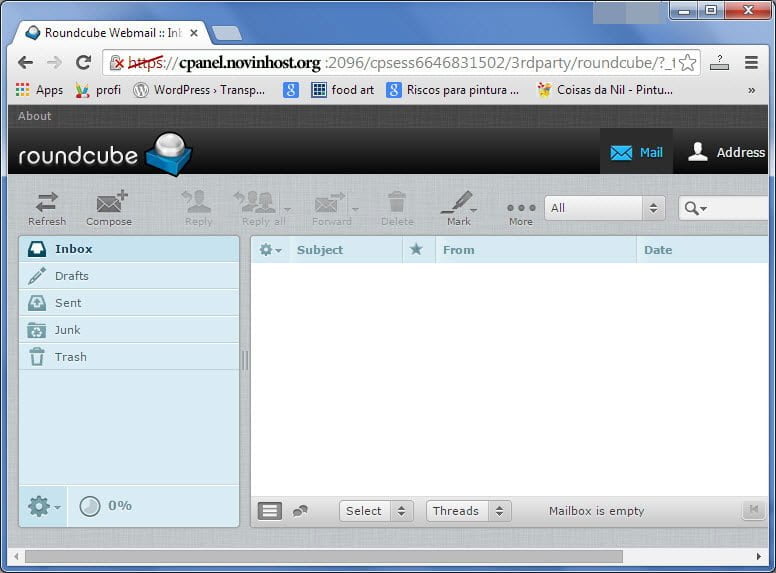This screenshot has height=573, width=776.
Task: Close the Roundcube Webmail tab
Action: coord(194,33)
